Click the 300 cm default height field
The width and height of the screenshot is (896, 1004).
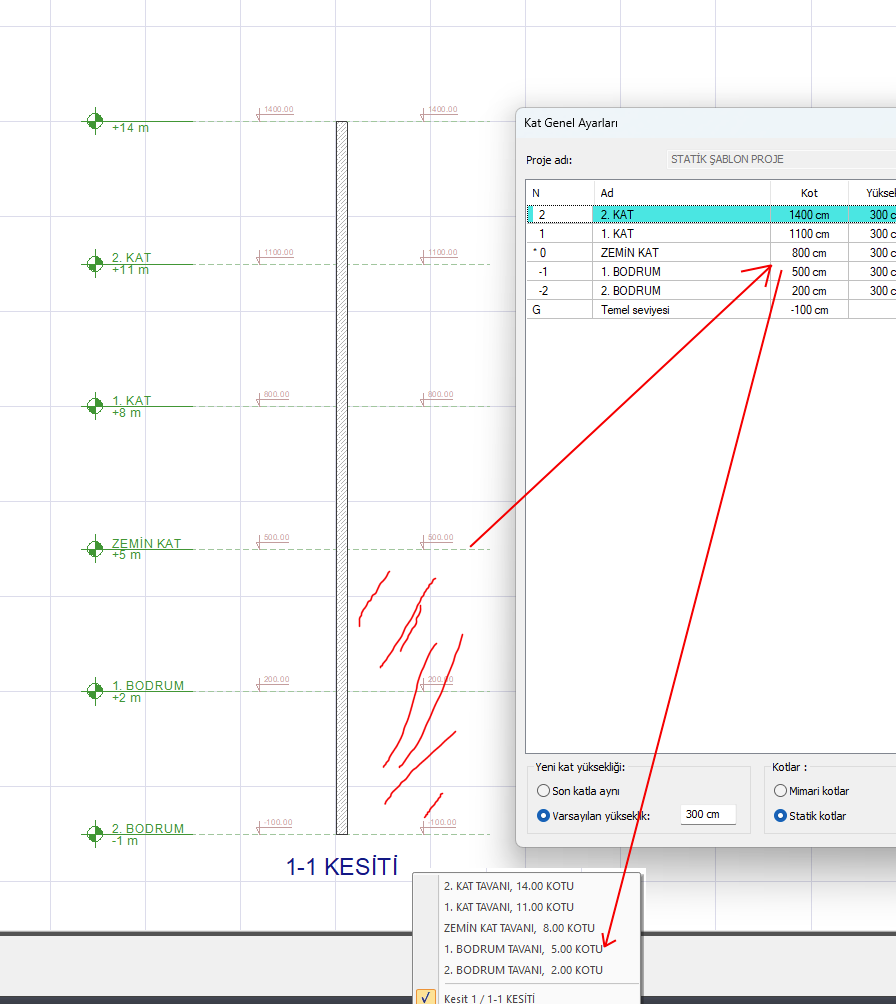pyautogui.click(x=707, y=815)
